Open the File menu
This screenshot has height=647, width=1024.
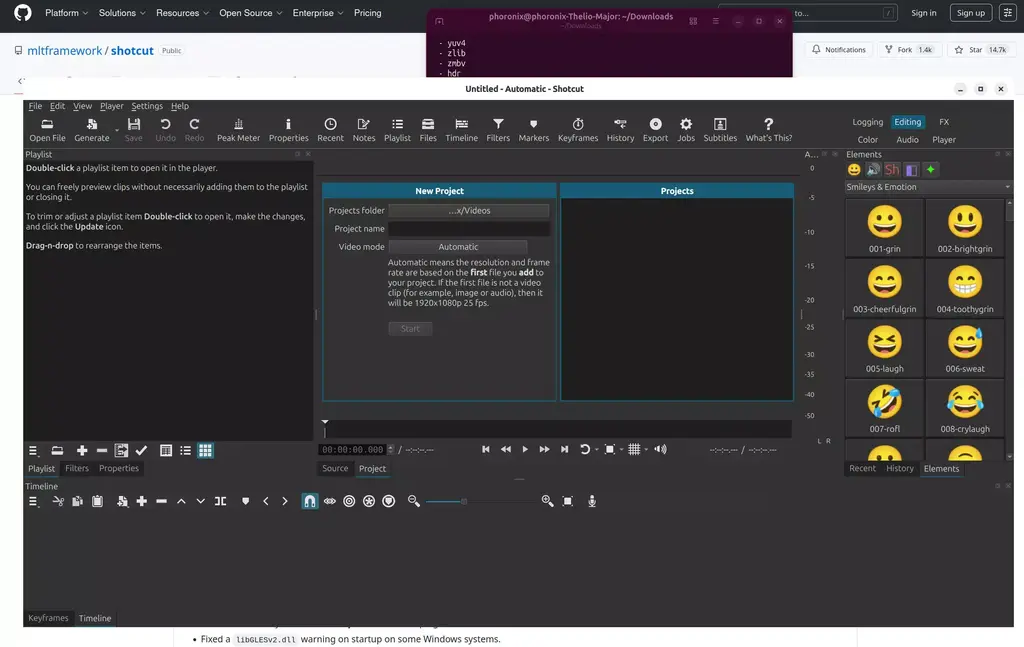click(x=35, y=106)
